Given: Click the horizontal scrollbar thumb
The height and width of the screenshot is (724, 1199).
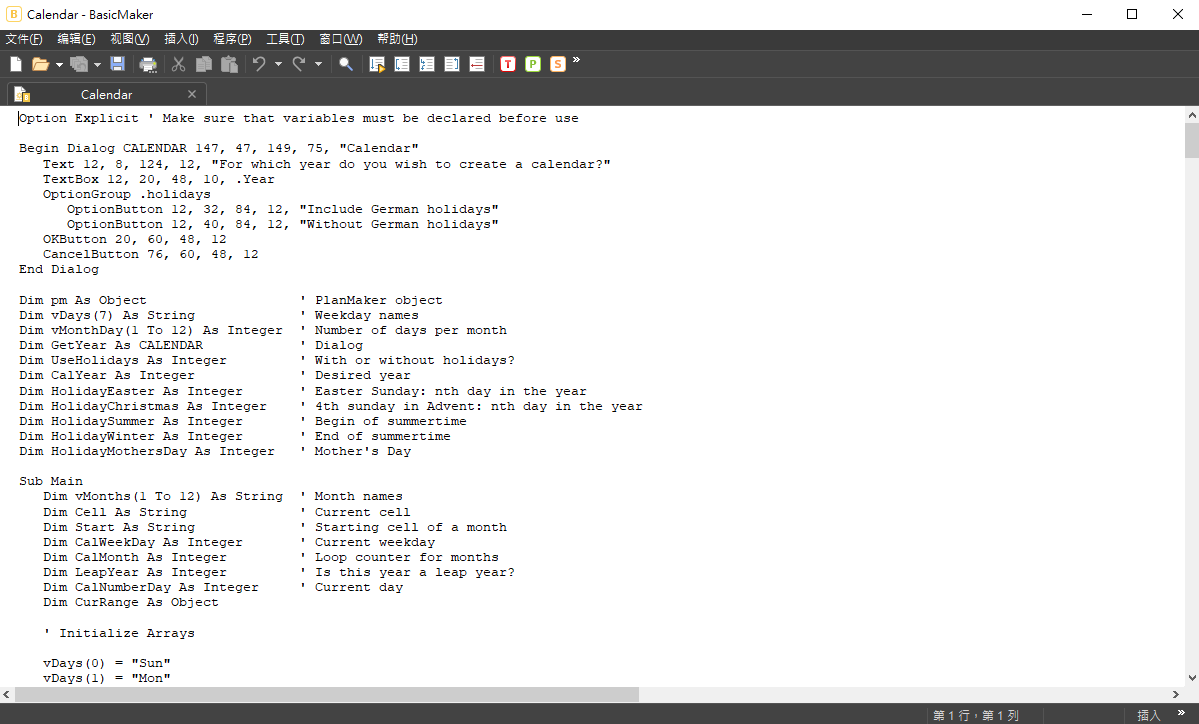Looking at the screenshot, I should pos(327,694).
